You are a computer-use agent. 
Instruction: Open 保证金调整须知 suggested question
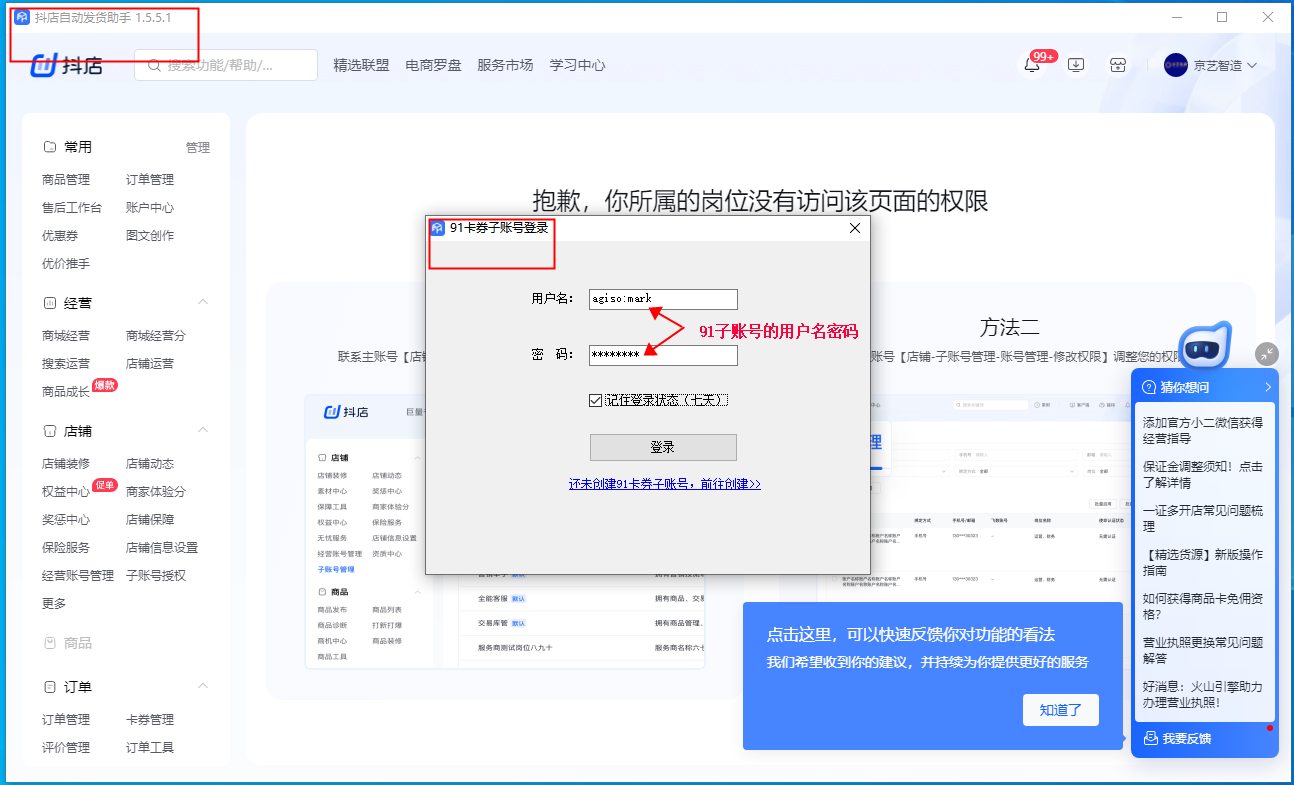click(1203, 474)
